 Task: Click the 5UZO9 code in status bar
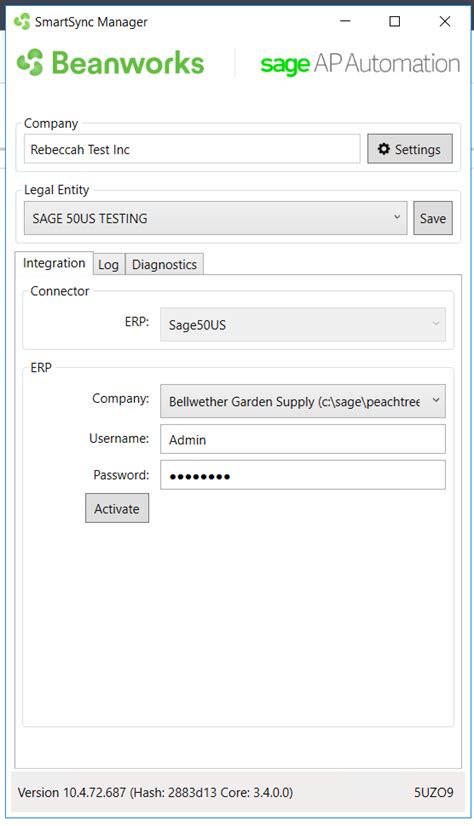point(433,792)
